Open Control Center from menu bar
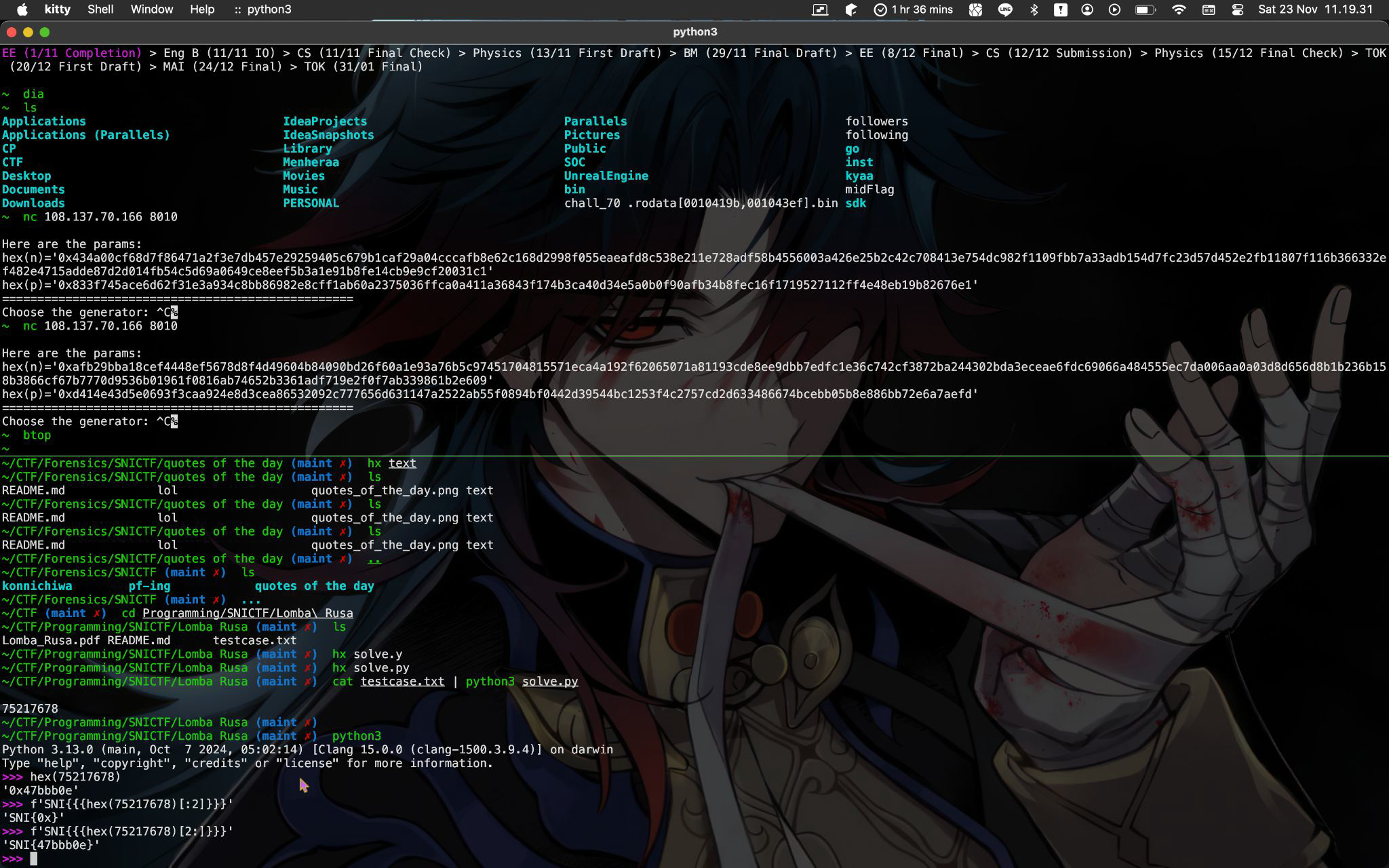The image size is (1389, 868). click(x=1238, y=9)
